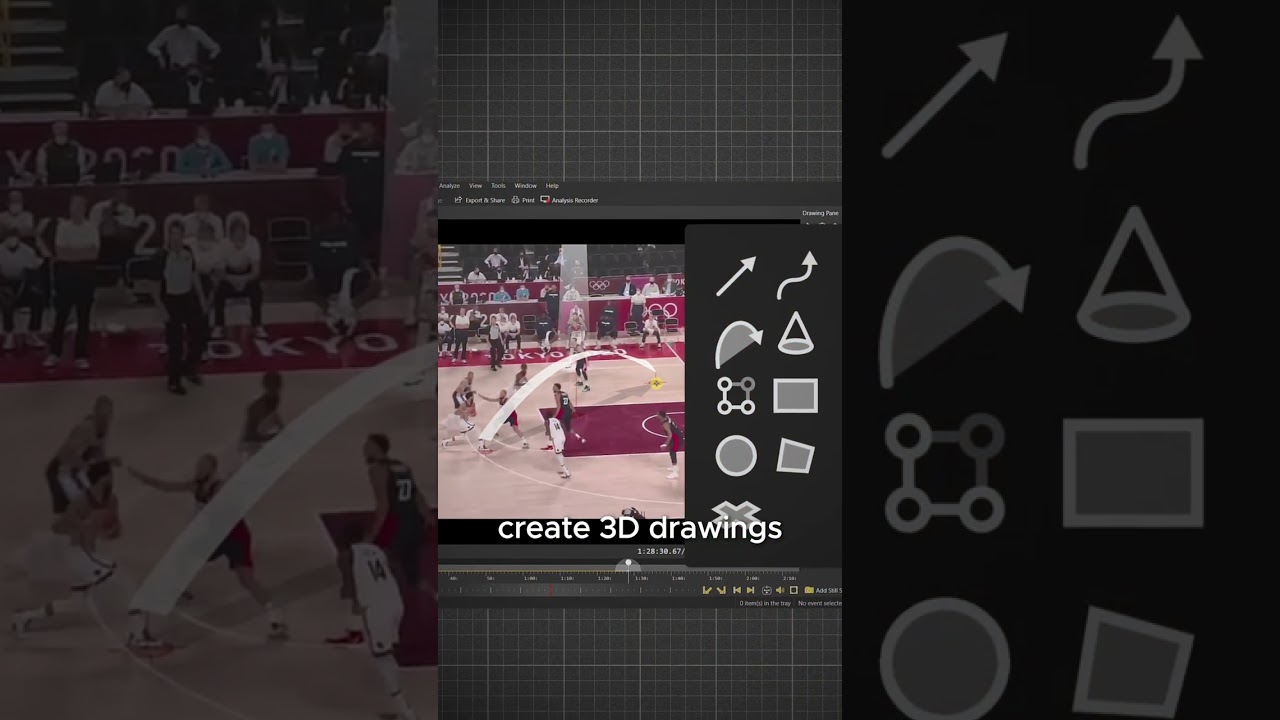Click the mark-out down-right arrow icon
Screen dimensions: 1280x720
[x=721, y=590]
